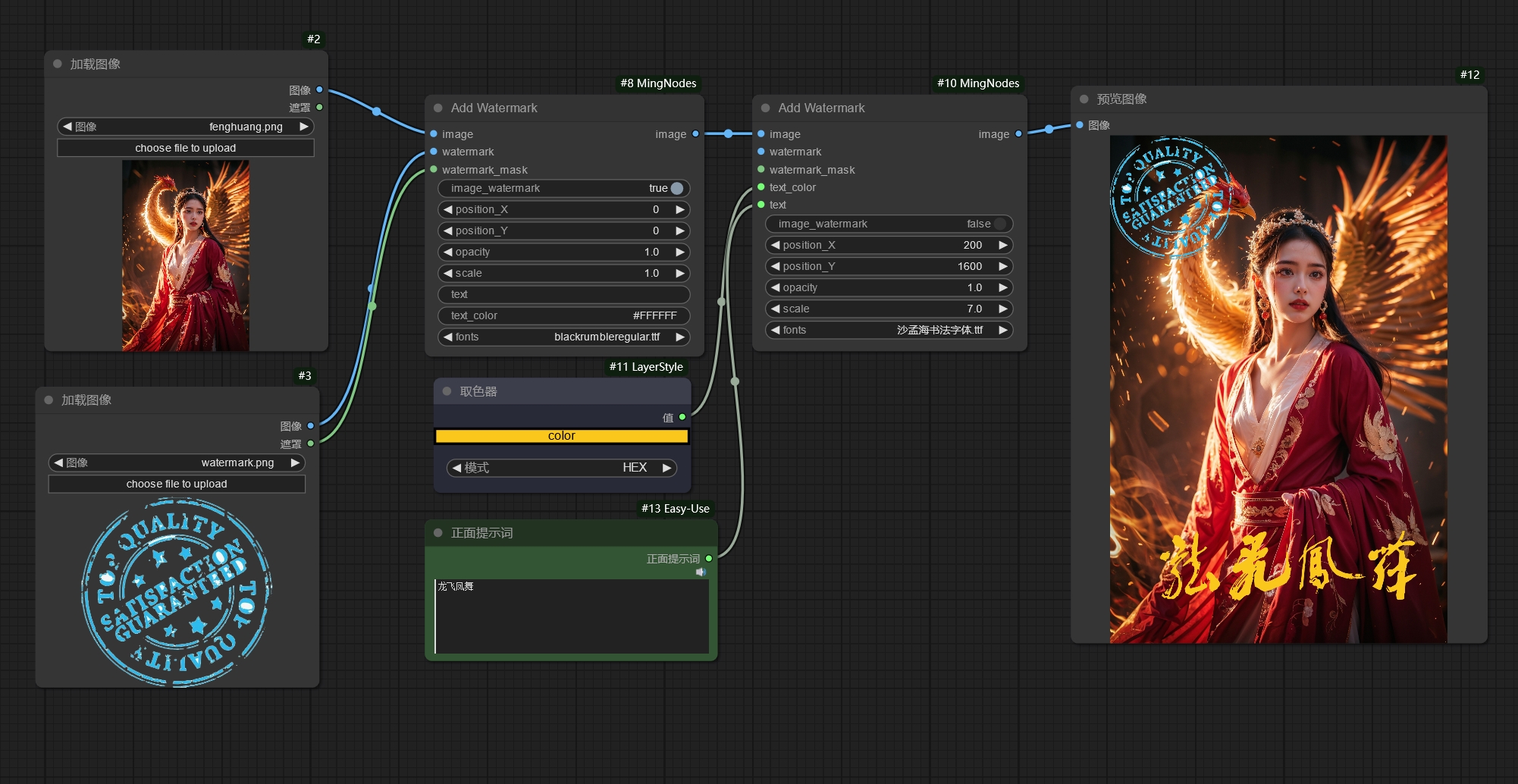Click the yellow color swatch in 取色器
Viewport: 1518px width, 784px height.
point(561,436)
